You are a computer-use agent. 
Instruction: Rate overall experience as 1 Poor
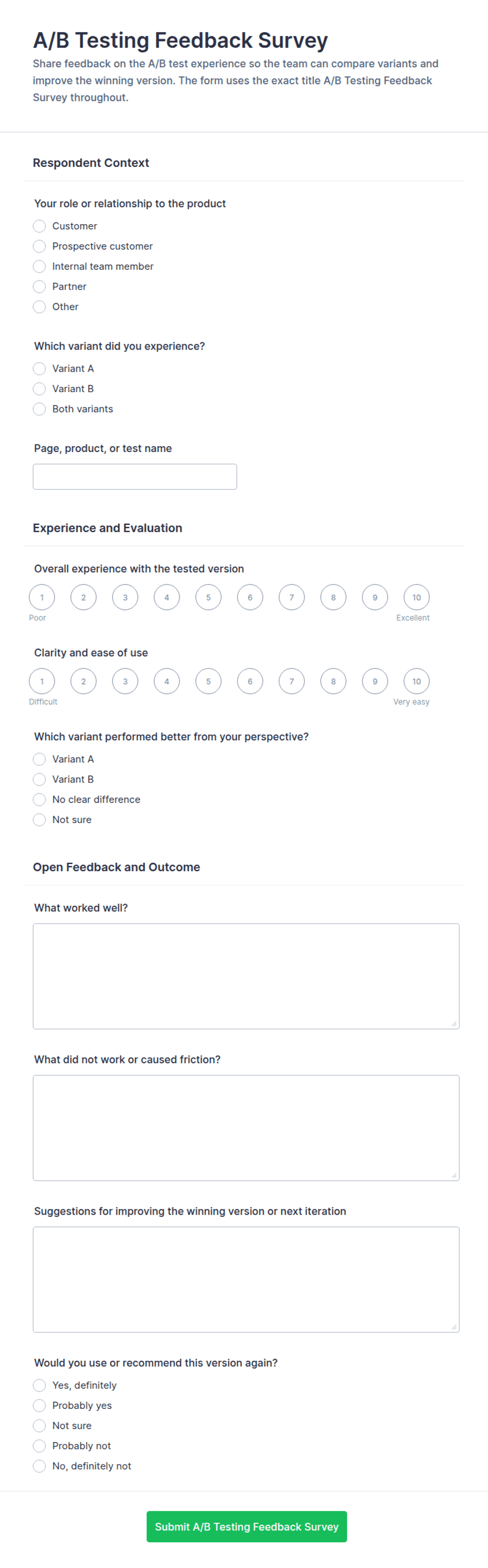(42, 597)
